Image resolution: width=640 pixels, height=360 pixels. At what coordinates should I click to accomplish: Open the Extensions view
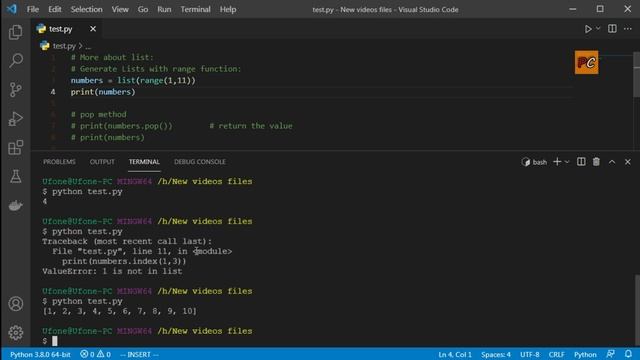pos(16,148)
